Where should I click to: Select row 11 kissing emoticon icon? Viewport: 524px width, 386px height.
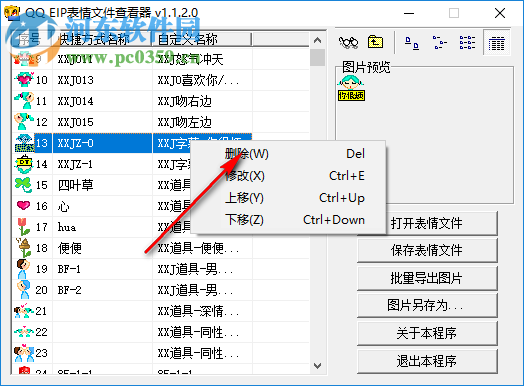coord(23,101)
